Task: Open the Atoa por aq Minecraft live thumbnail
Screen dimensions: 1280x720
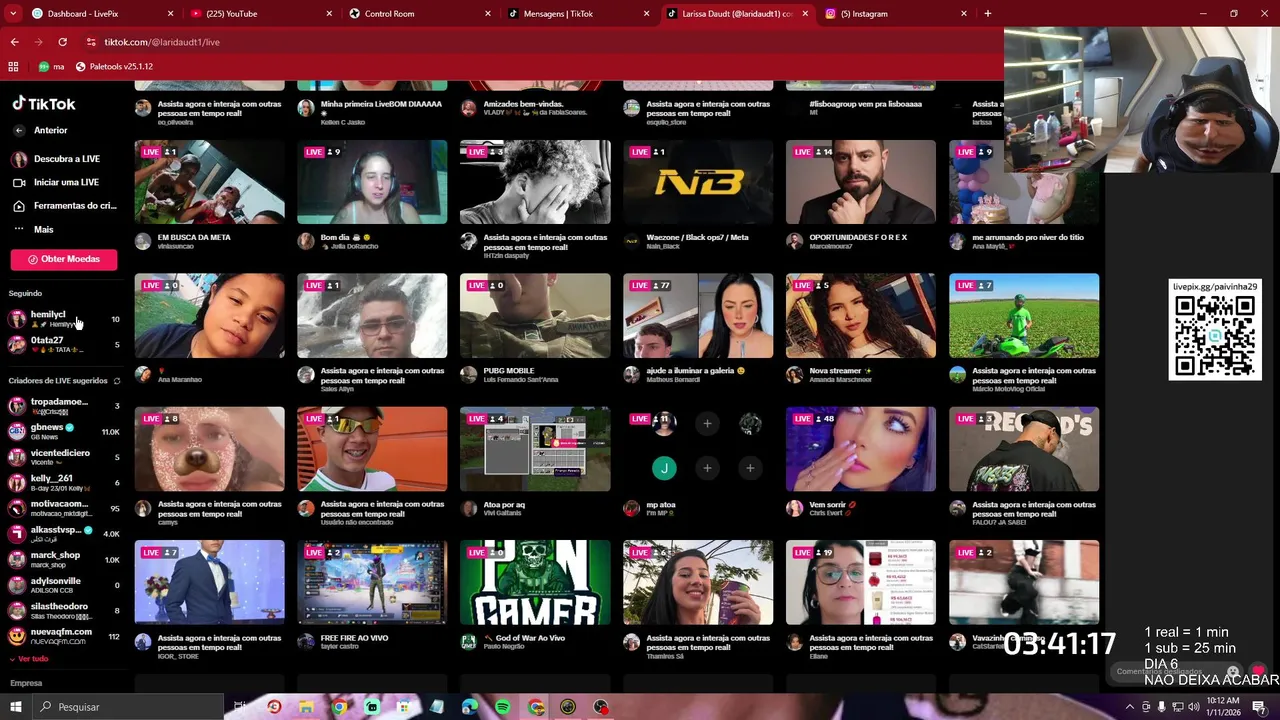Action: 535,449
